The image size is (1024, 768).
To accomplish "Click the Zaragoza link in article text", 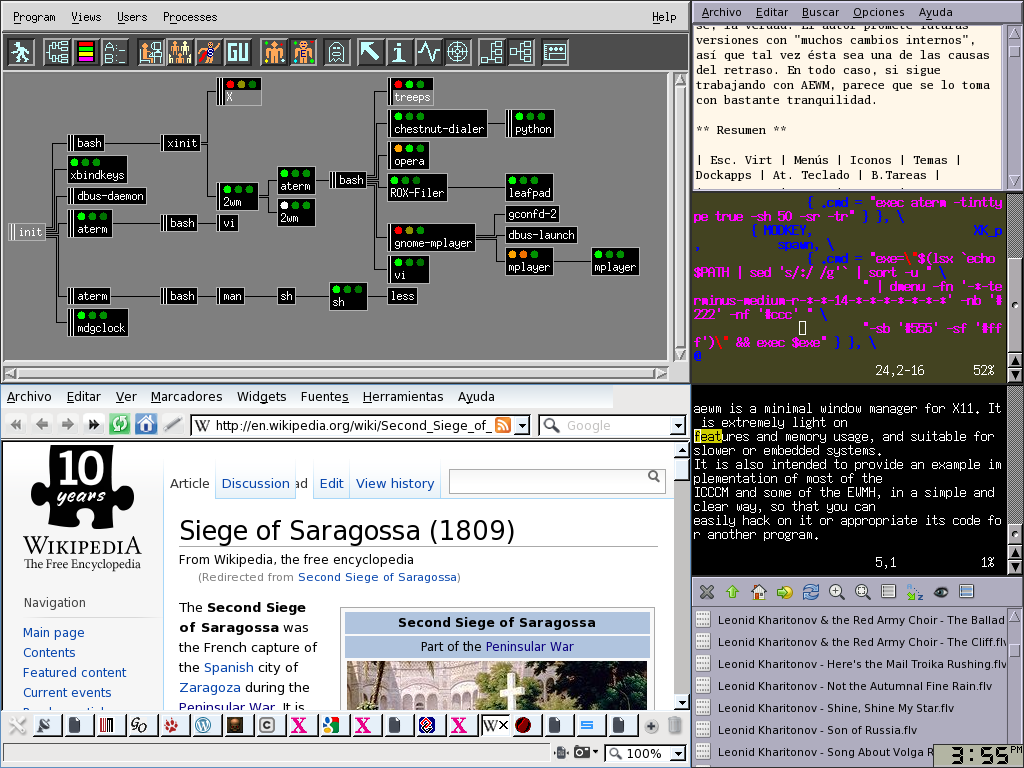I will click(210, 687).
